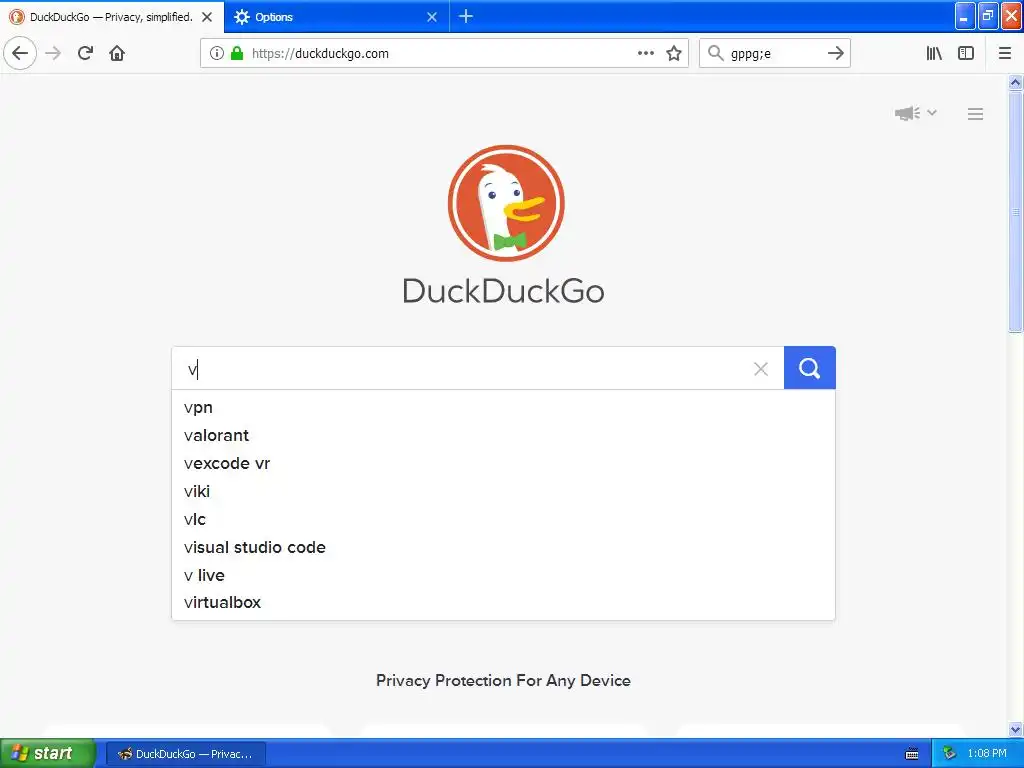The height and width of the screenshot is (768, 1024).
Task: Switch to the Options tab
Action: 336,17
